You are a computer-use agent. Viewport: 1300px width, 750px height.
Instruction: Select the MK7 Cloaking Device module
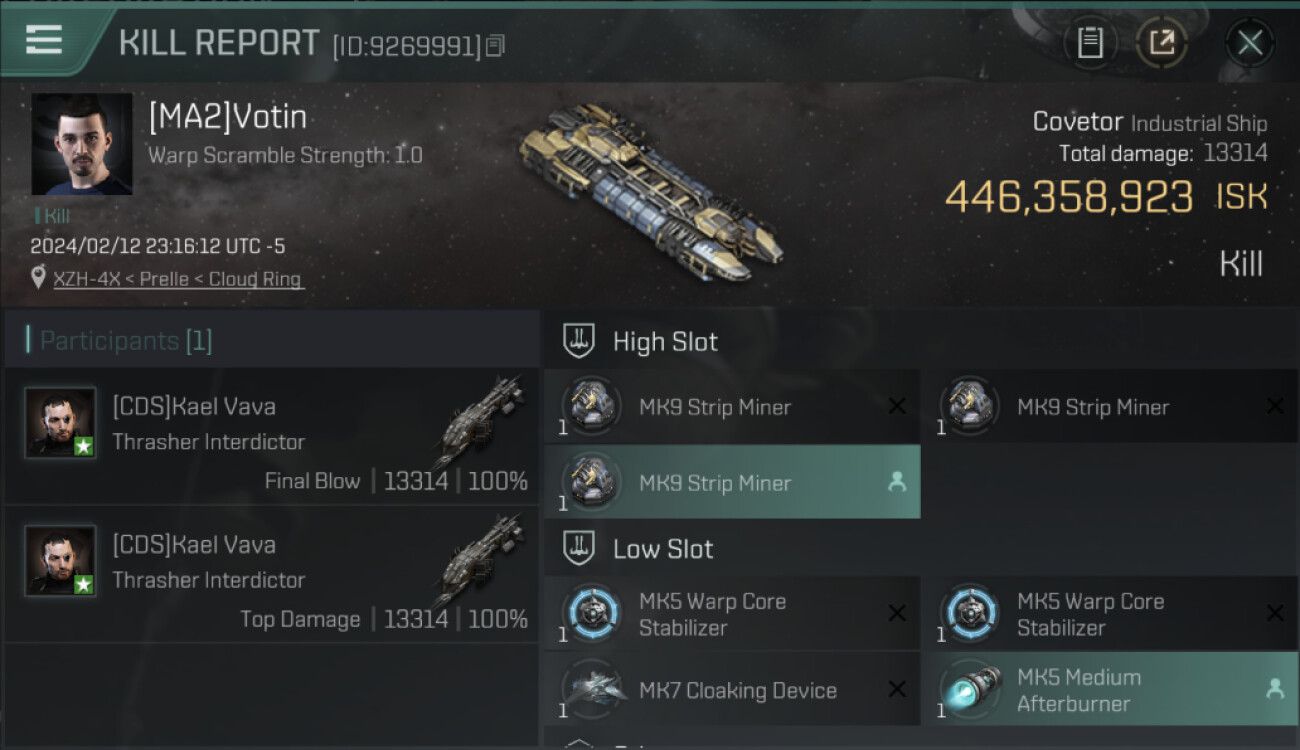[x=732, y=690]
